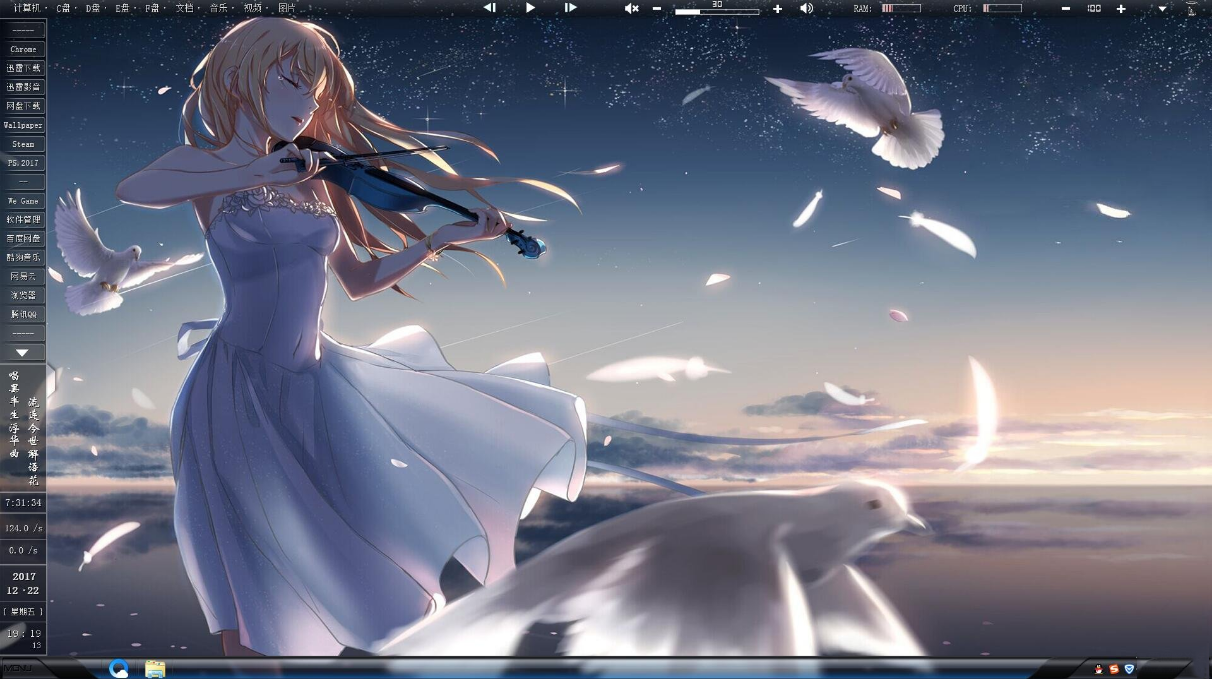Launch Steam from the sidebar

point(23,144)
